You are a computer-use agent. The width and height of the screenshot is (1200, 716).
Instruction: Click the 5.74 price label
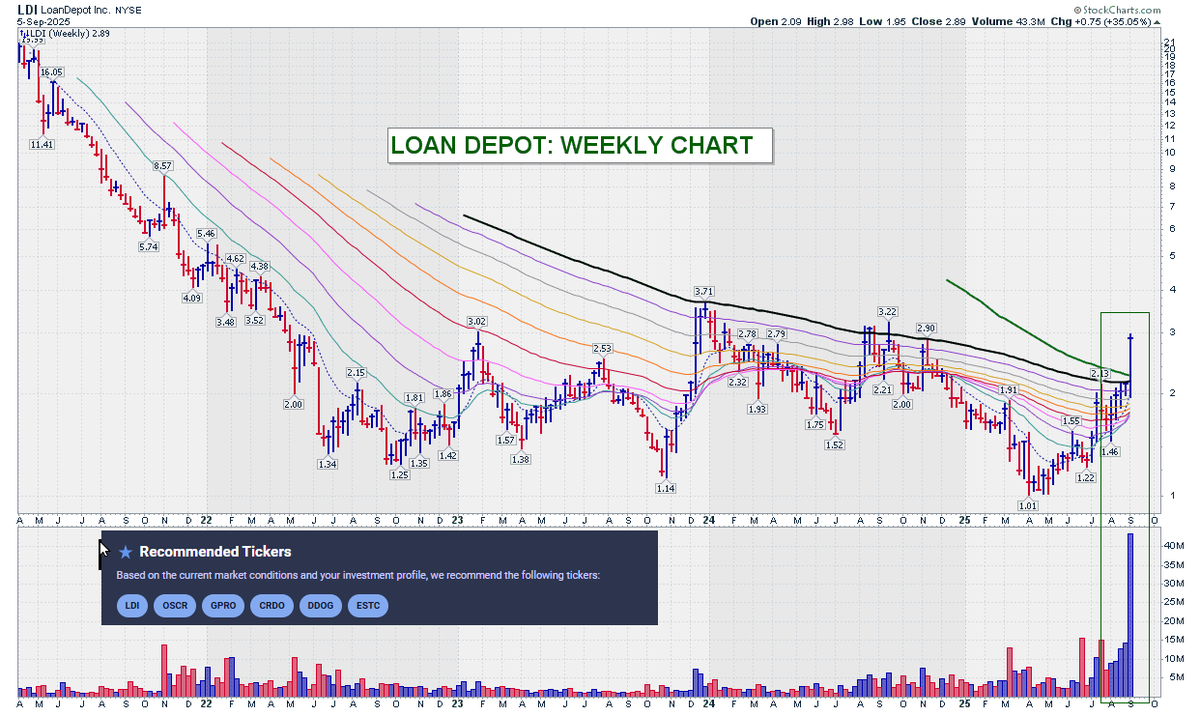[148, 246]
